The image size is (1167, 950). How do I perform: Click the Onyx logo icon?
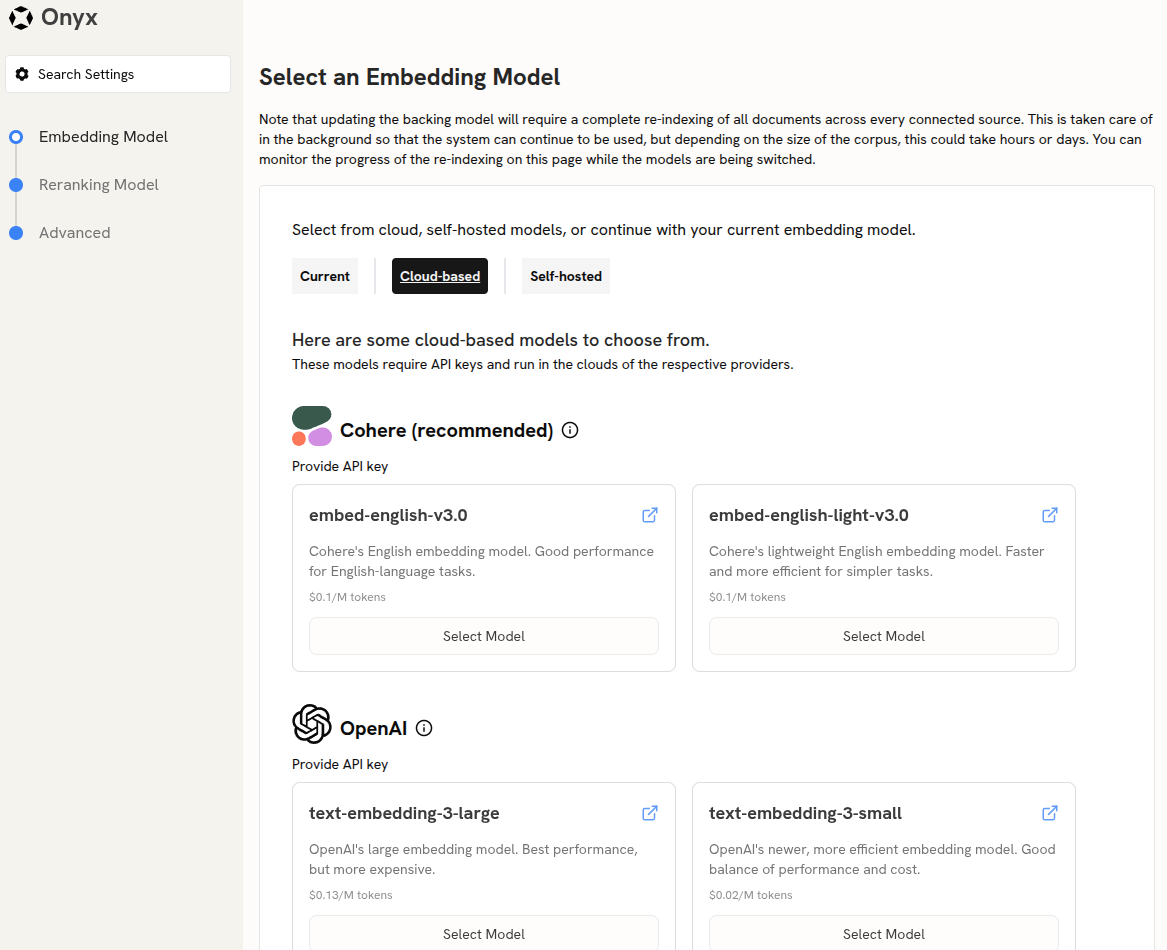tap(21, 17)
